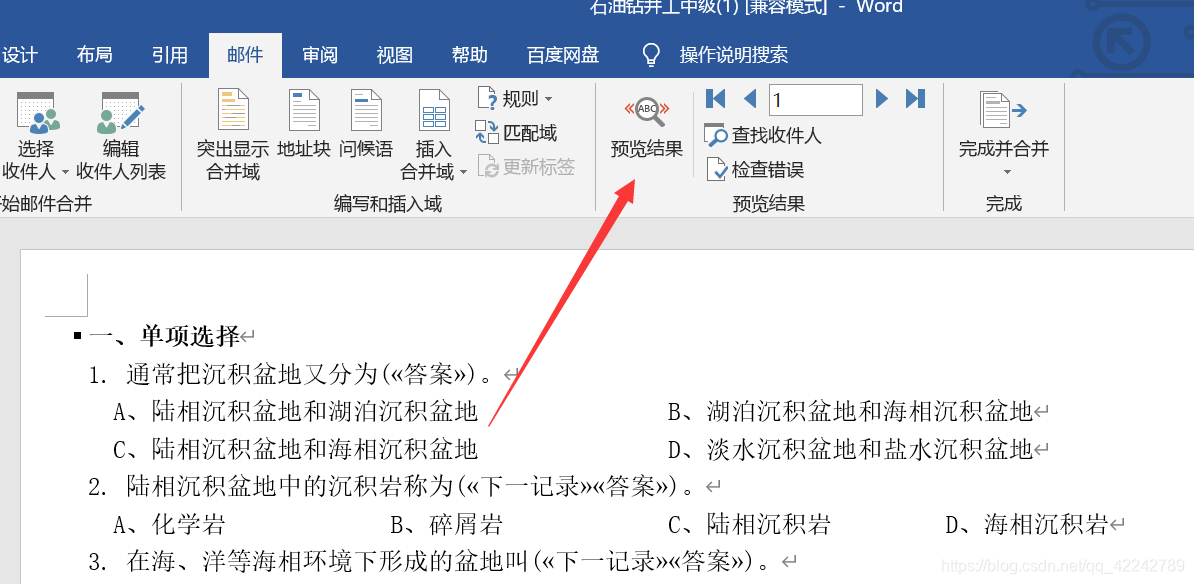Expand the 插入合并域 dropdown arrow

pyautogui.click(x=463, y=173)
